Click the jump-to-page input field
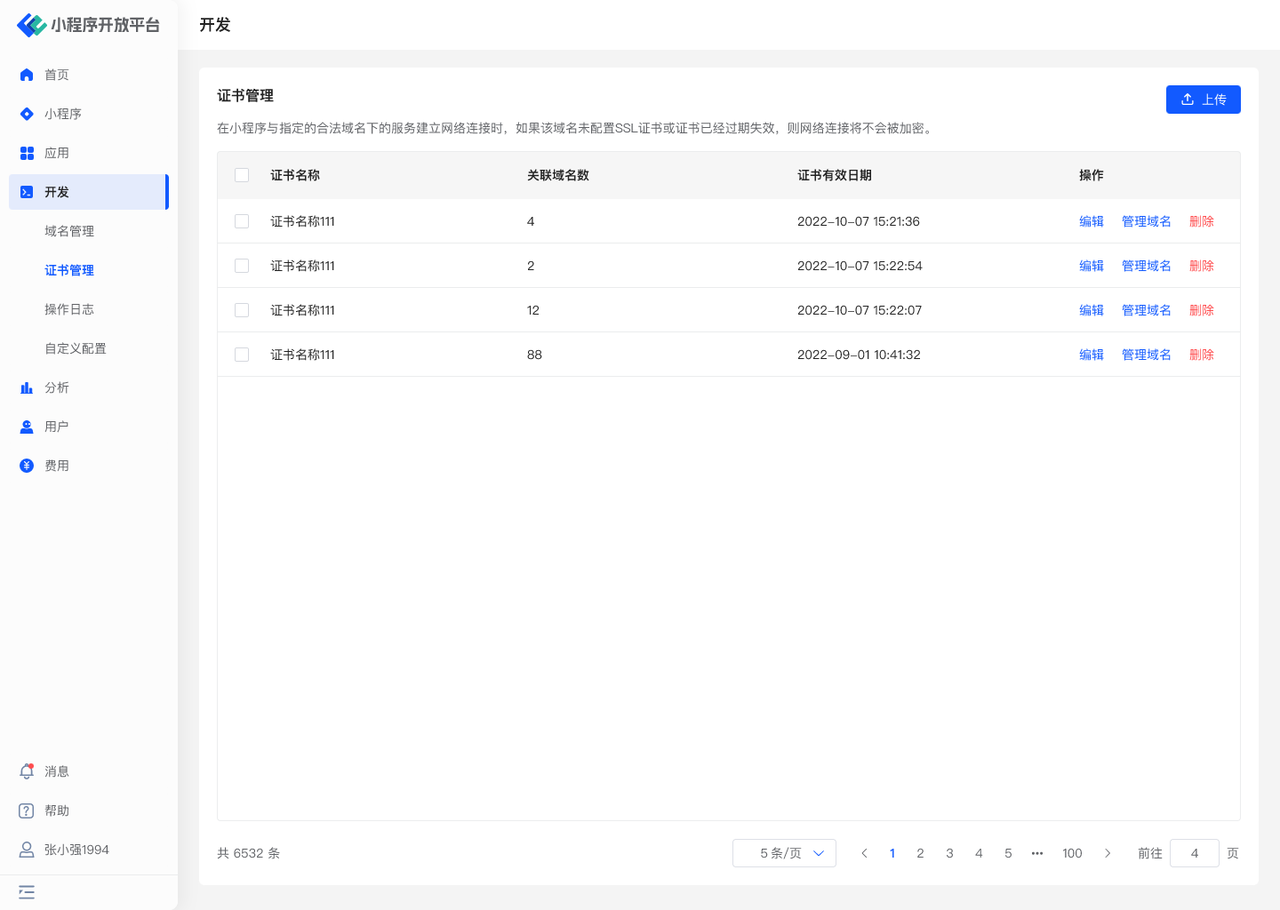1280x910 pixels. (1194, 853)
